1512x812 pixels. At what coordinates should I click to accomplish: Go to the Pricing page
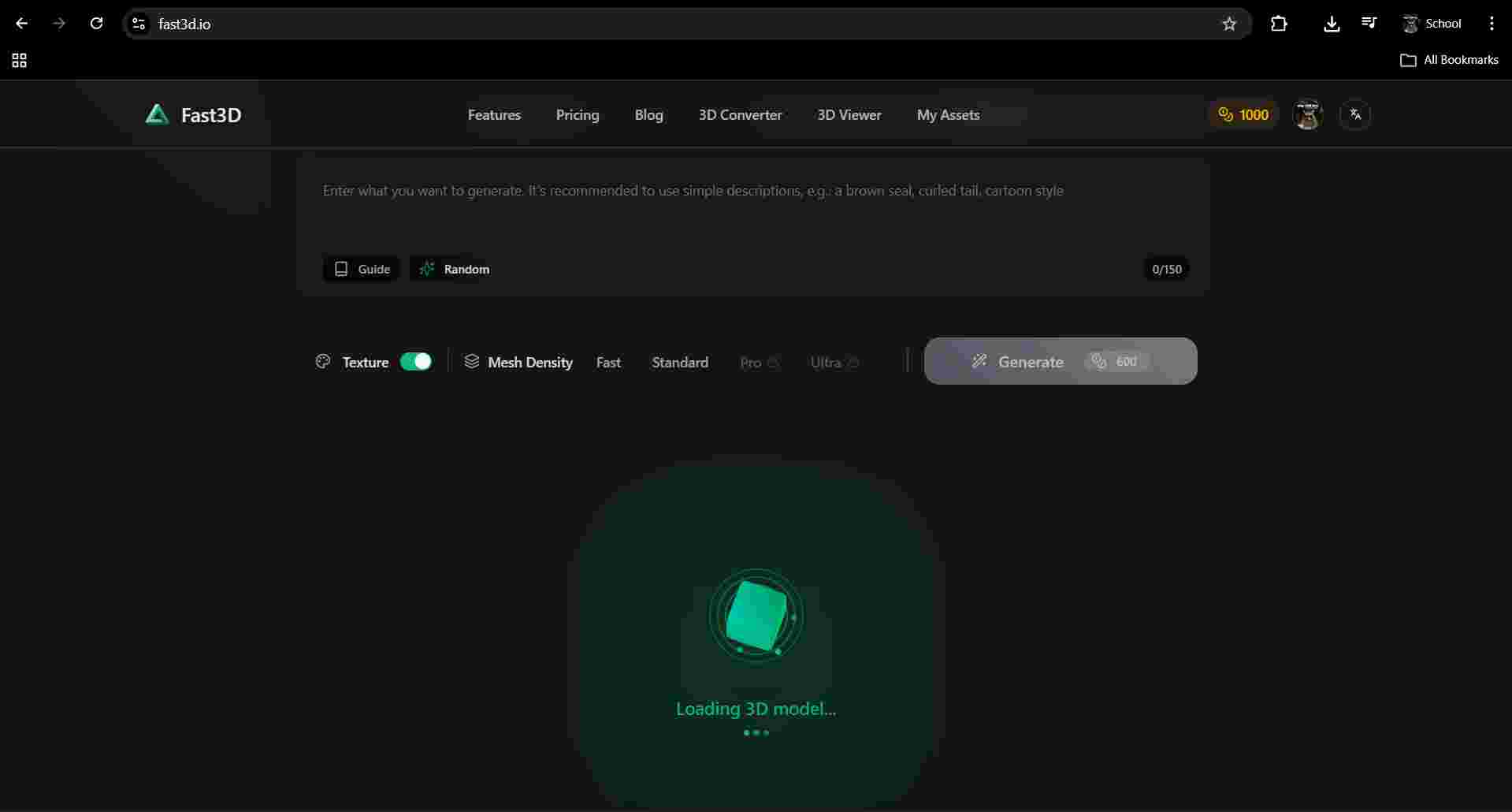[x=578, y=115]
